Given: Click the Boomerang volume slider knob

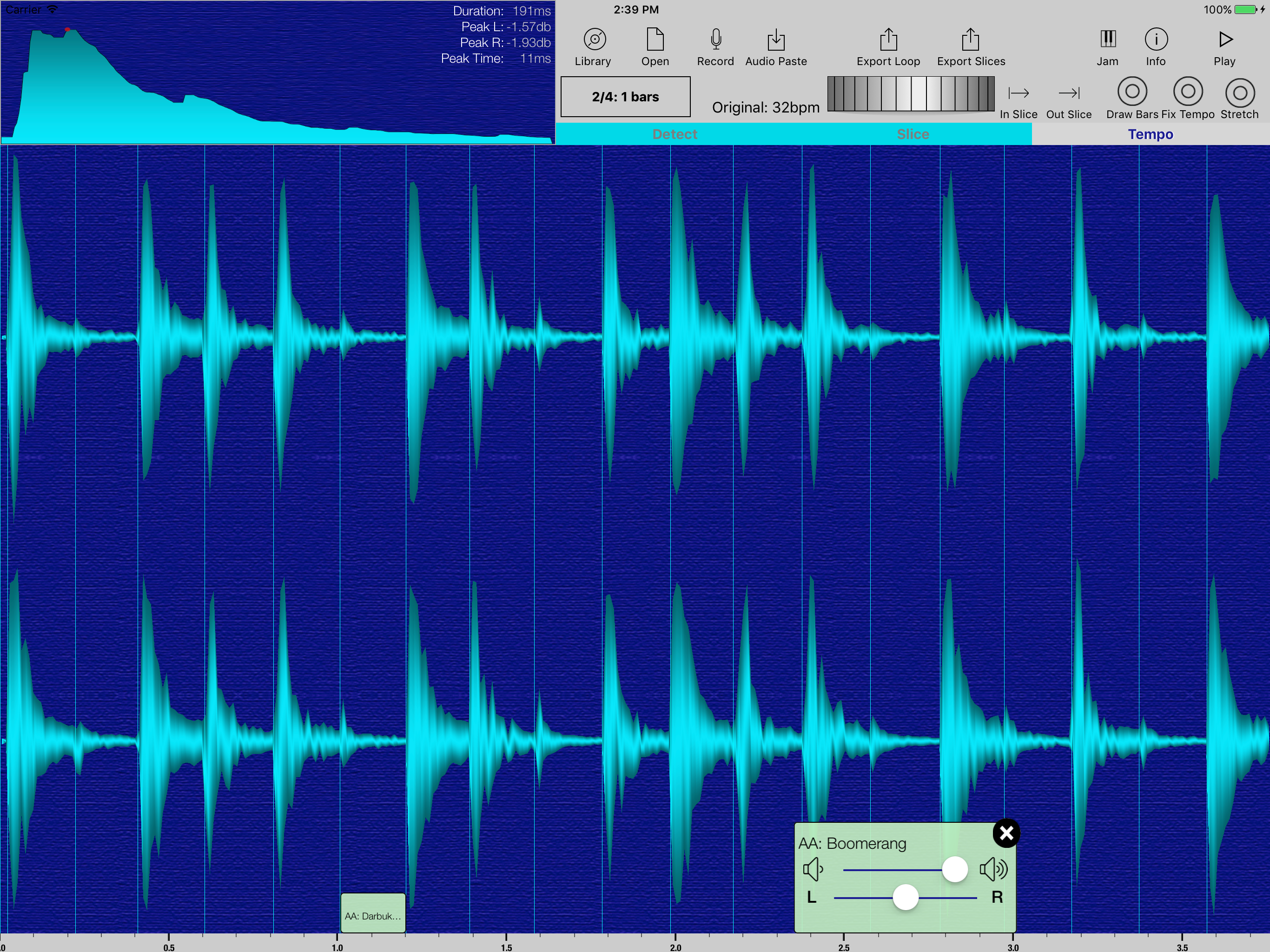Looking at the screenshot, I should (955, 869).
